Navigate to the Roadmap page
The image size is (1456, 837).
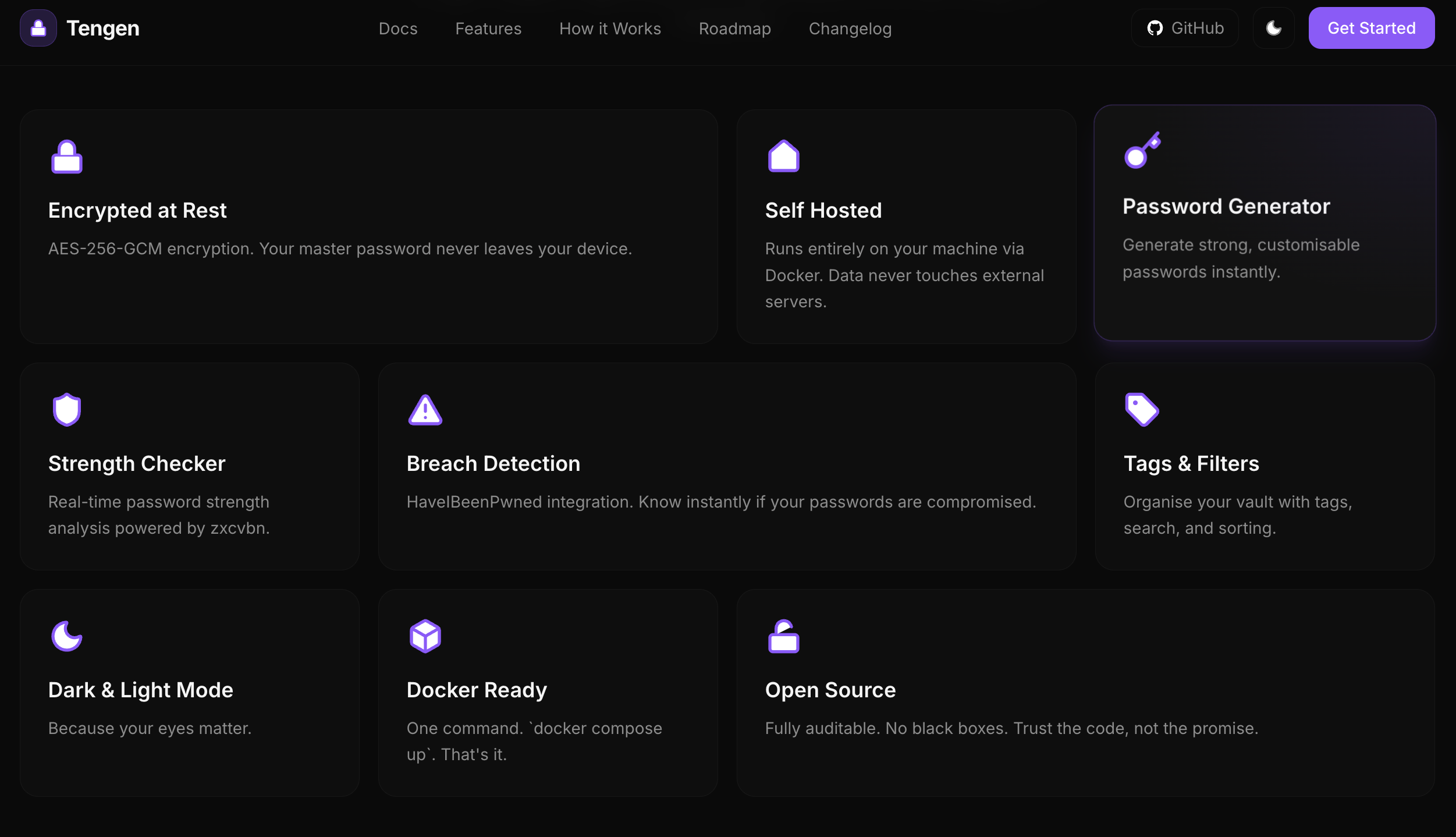[734, 29]
